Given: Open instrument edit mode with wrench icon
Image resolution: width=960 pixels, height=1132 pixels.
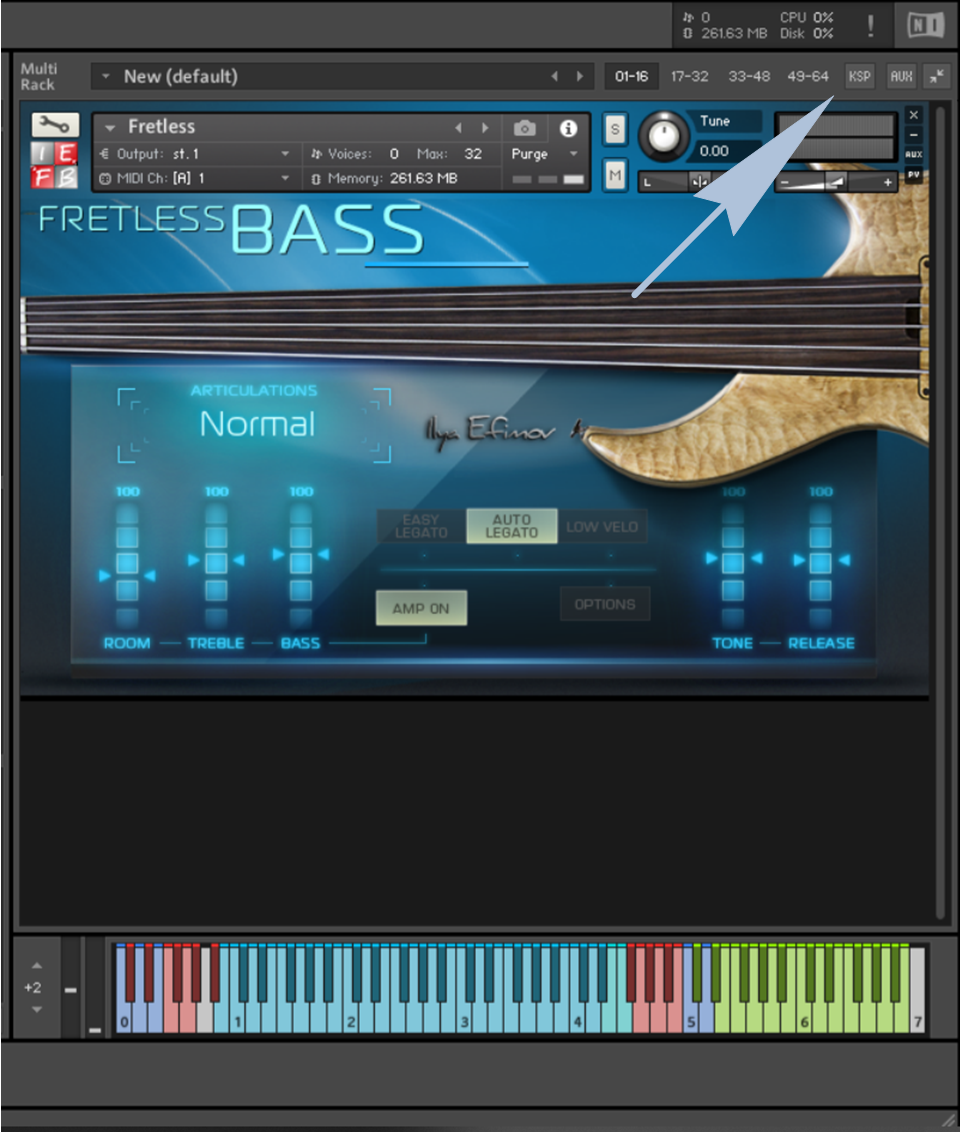Looking at the screenshot, I should pos(55,125).
